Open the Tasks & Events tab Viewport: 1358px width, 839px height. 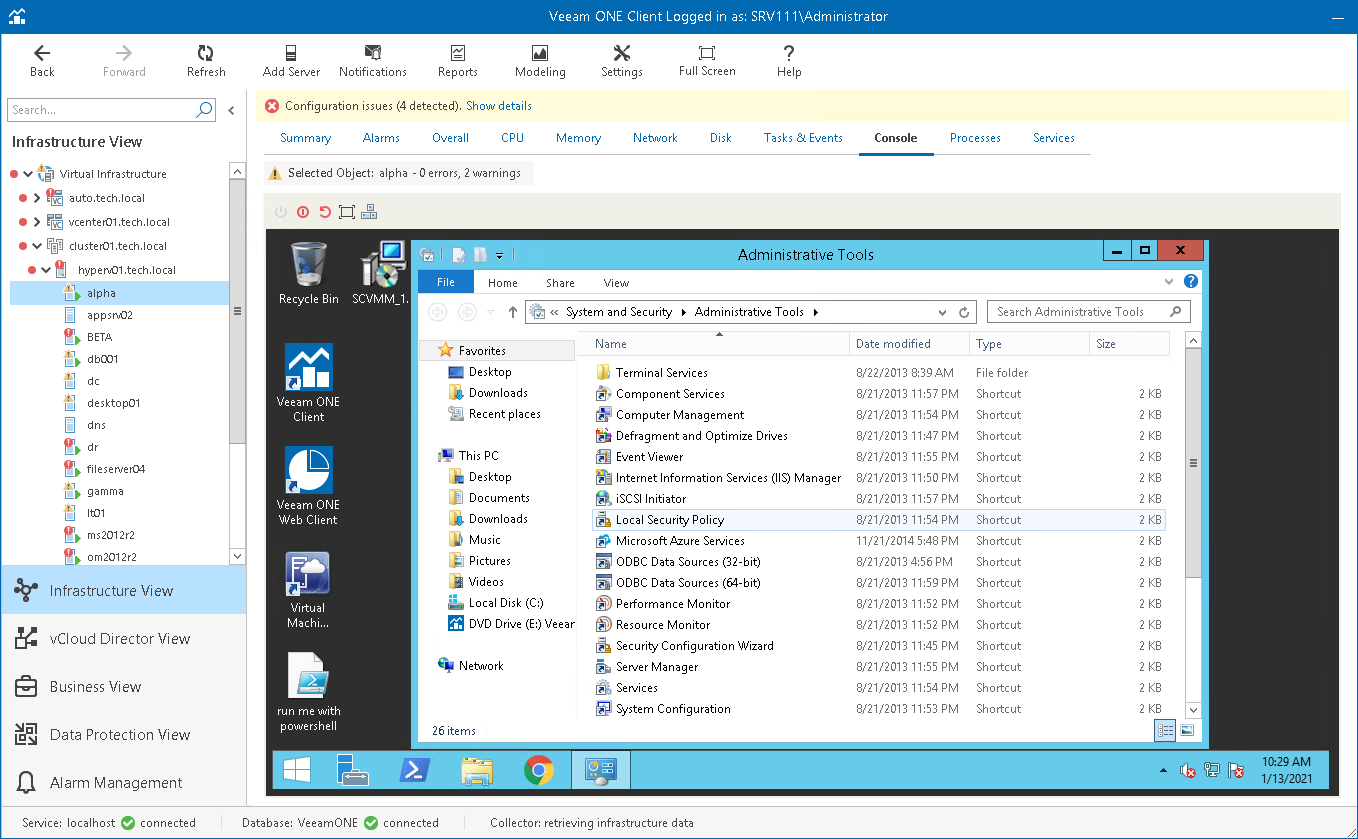[x=803, y=138]
